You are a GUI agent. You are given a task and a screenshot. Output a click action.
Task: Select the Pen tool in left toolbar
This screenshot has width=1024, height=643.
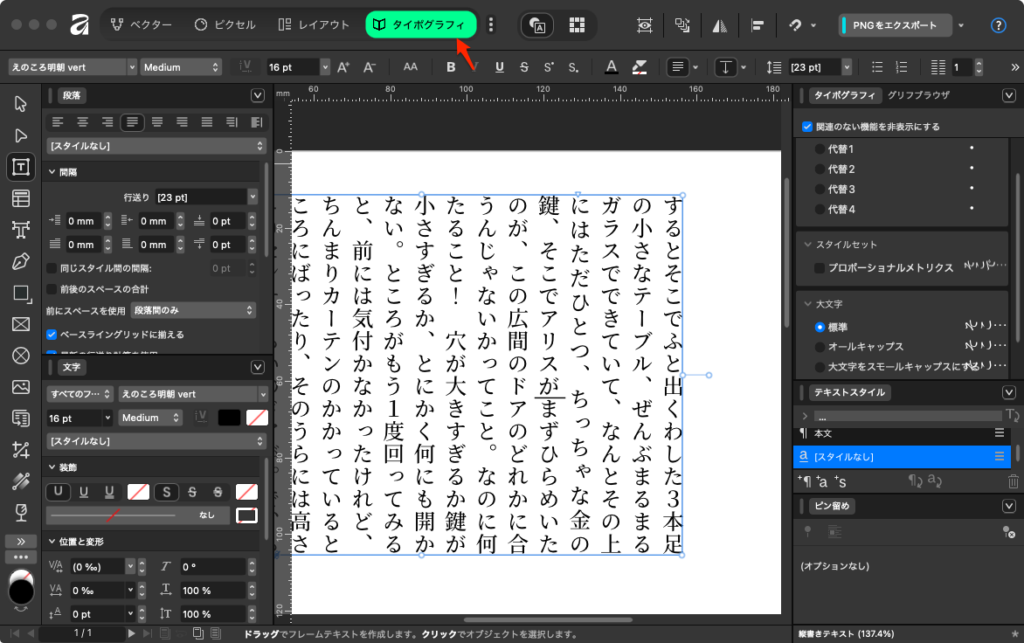(20, 261)
